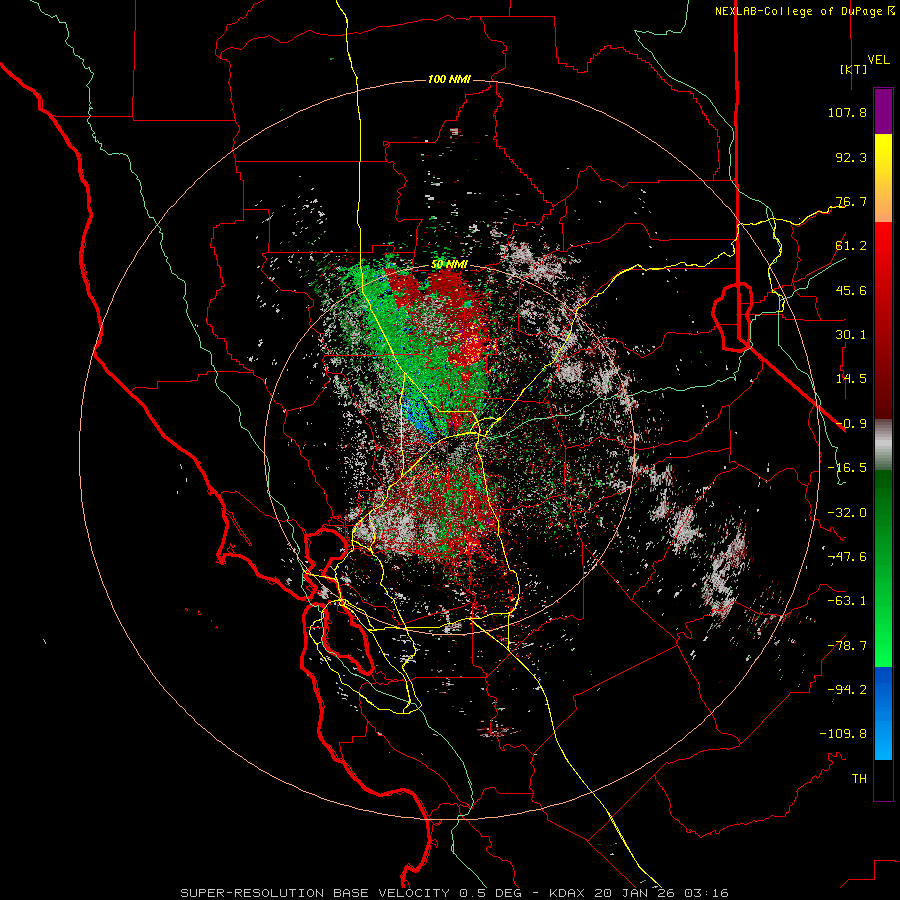
Task: Click the VEL legend title
Action: pyautogui.click(x=878, y=60)
